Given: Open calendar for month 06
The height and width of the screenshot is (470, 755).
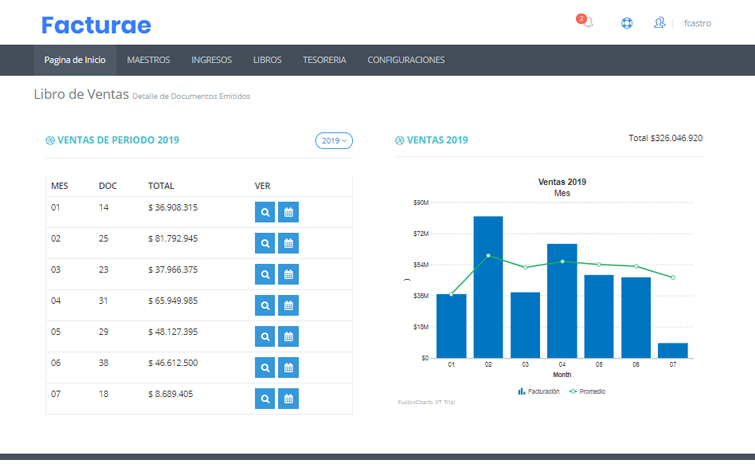Looking at the screenshot, I should (x=288, y=367).
